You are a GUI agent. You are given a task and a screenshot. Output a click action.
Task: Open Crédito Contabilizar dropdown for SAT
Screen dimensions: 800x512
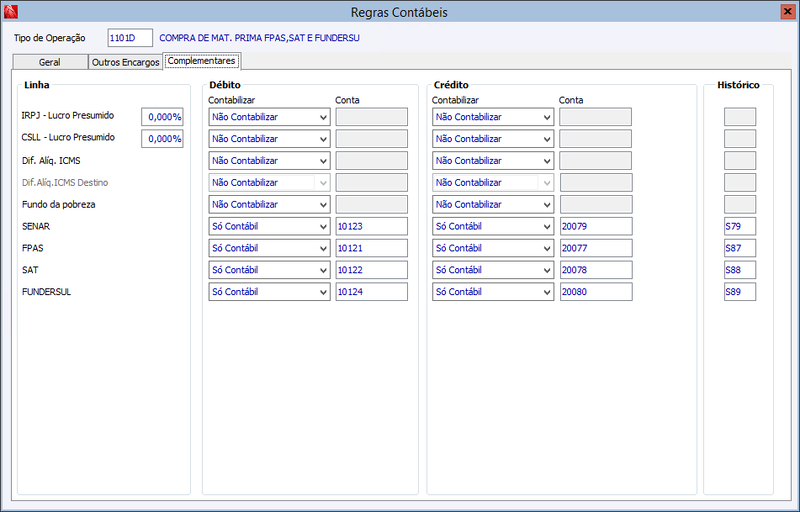tap(493, 270)
